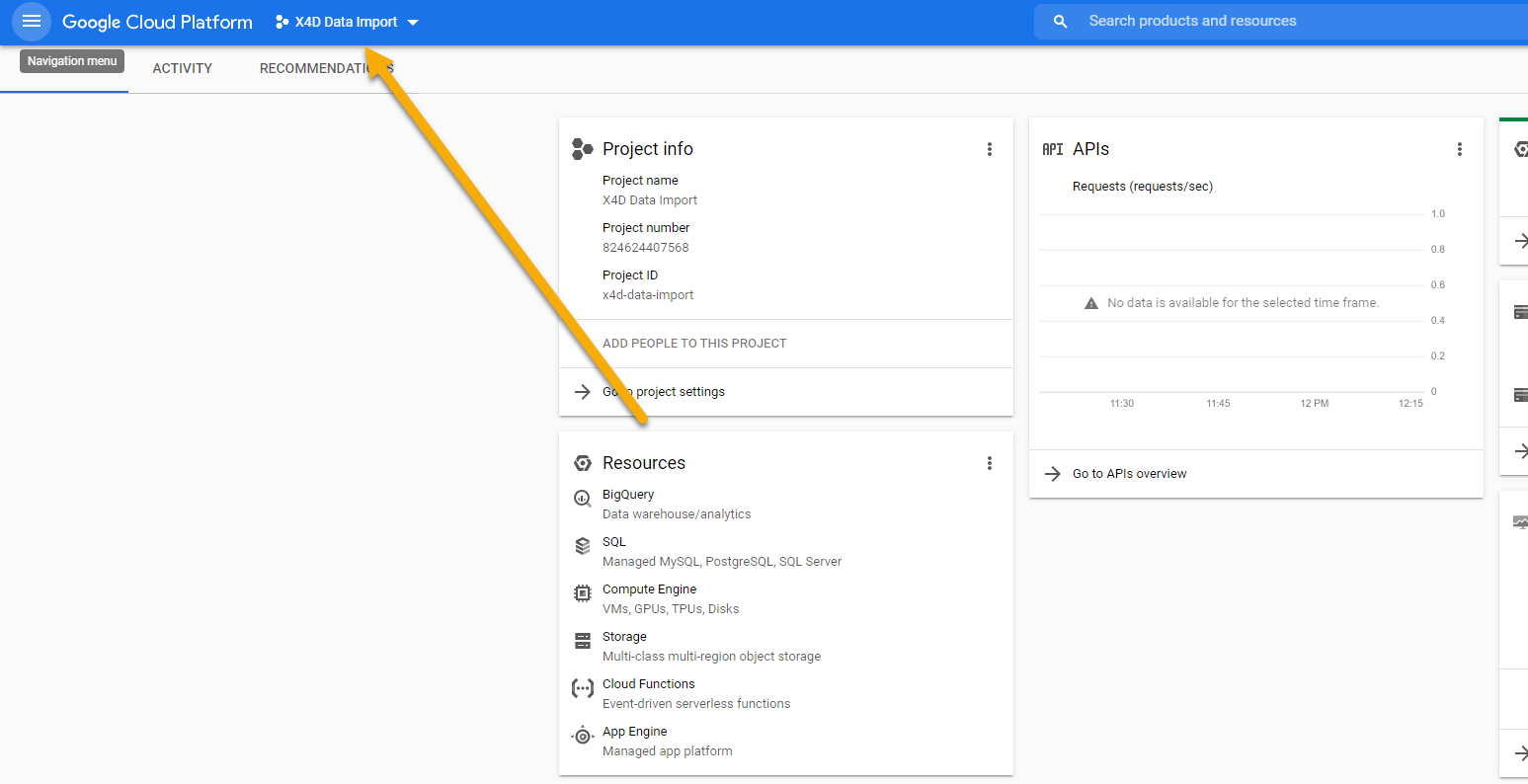The width and height of the screenshot is (1528, 784).
Task: Click the SQL database icon
Action: tap(583, 546)
